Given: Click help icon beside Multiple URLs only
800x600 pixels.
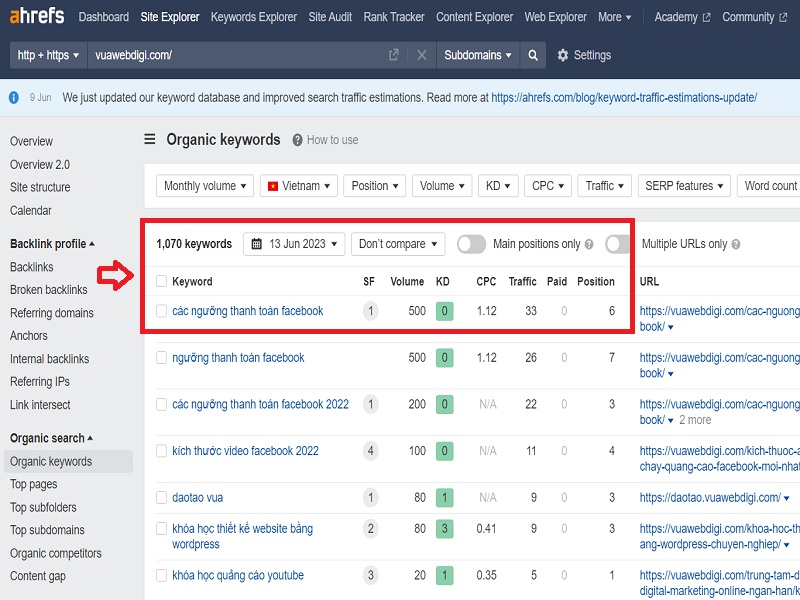Looking at the screenshot, I should click(x=736, y=244).
